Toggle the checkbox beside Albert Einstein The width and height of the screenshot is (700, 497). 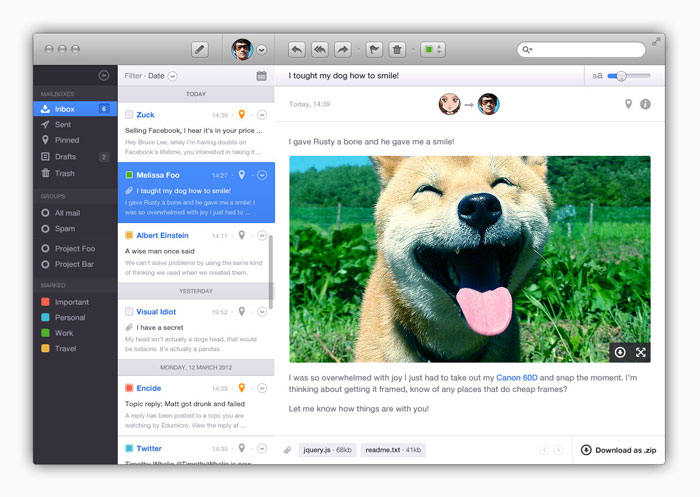click(x=129, y=235)
